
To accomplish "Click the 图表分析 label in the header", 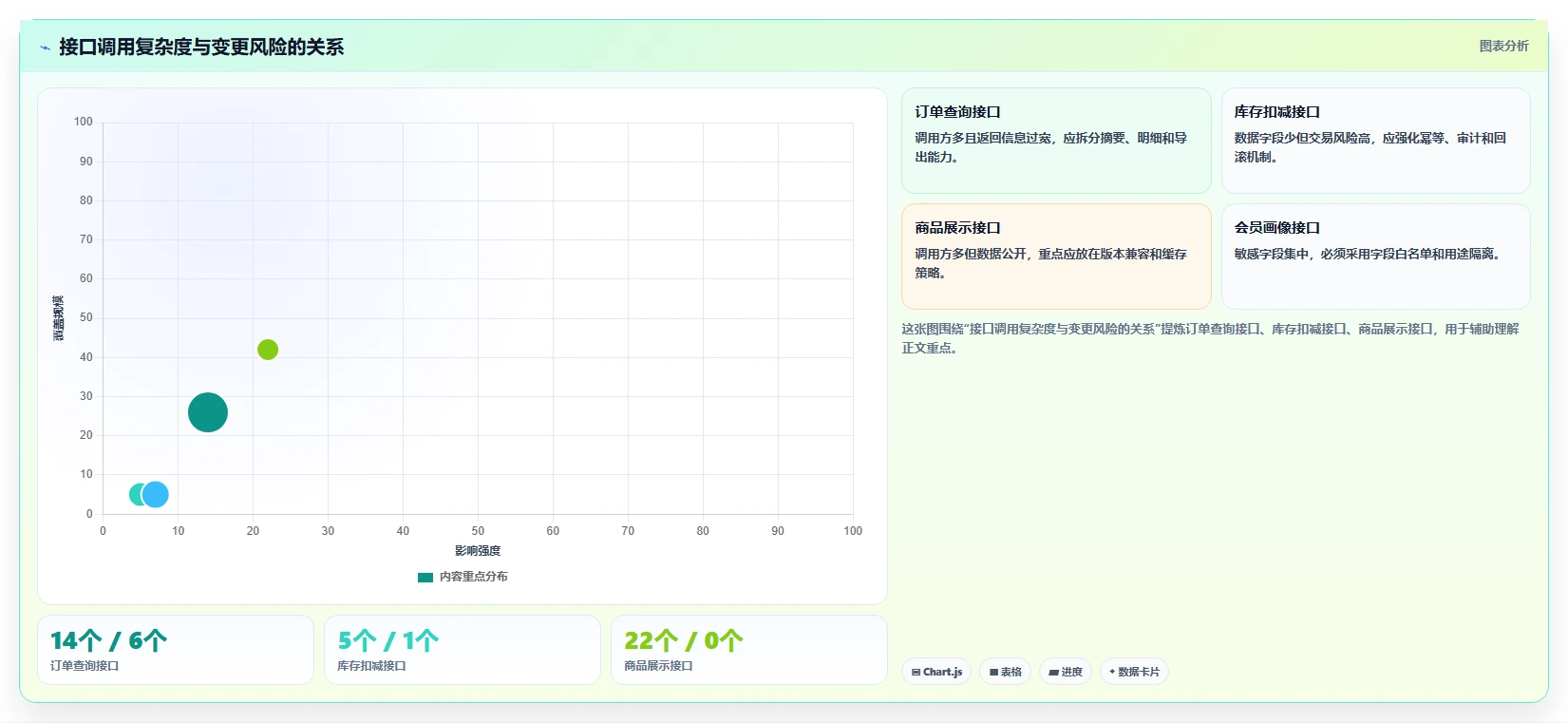I will [x=1503, y=46].
